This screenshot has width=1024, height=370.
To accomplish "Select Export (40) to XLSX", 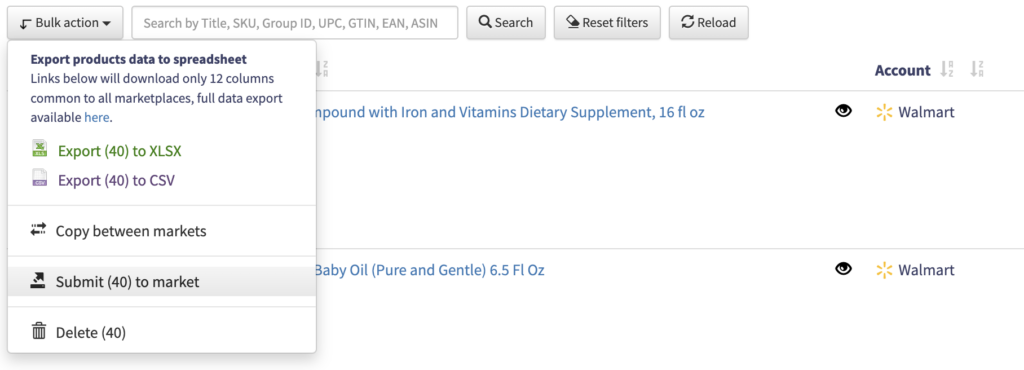I will (120, 151).
